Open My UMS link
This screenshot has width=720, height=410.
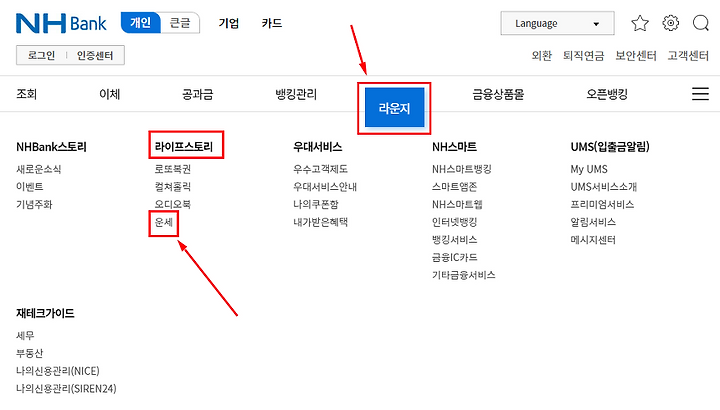[589, 169]
